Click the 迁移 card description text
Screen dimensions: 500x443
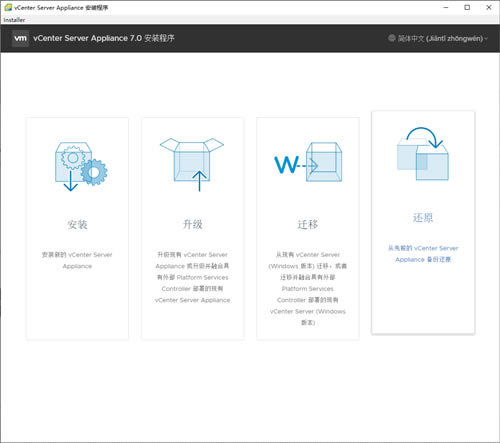click(x=308, y=289)
